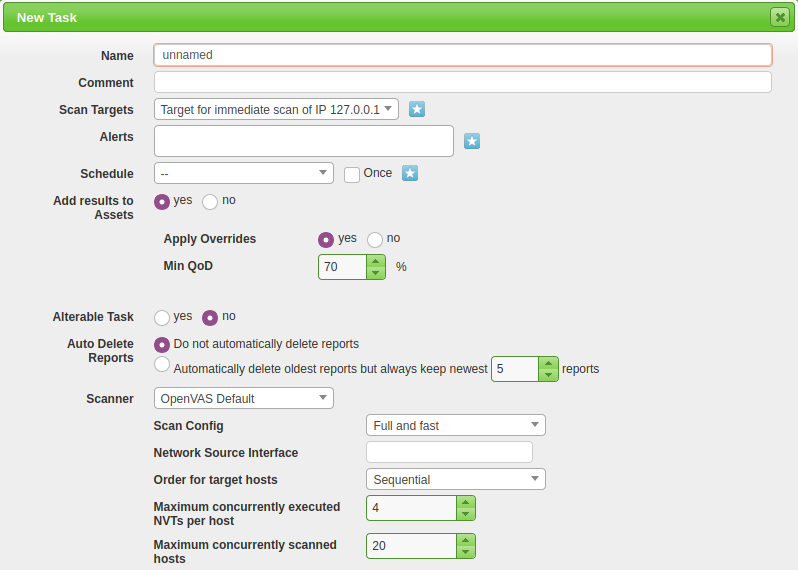The height and width of the screenshot is (570, 798).
Task: Click the Comment text field
Action: pyautogui.click(x=462, y=82)
